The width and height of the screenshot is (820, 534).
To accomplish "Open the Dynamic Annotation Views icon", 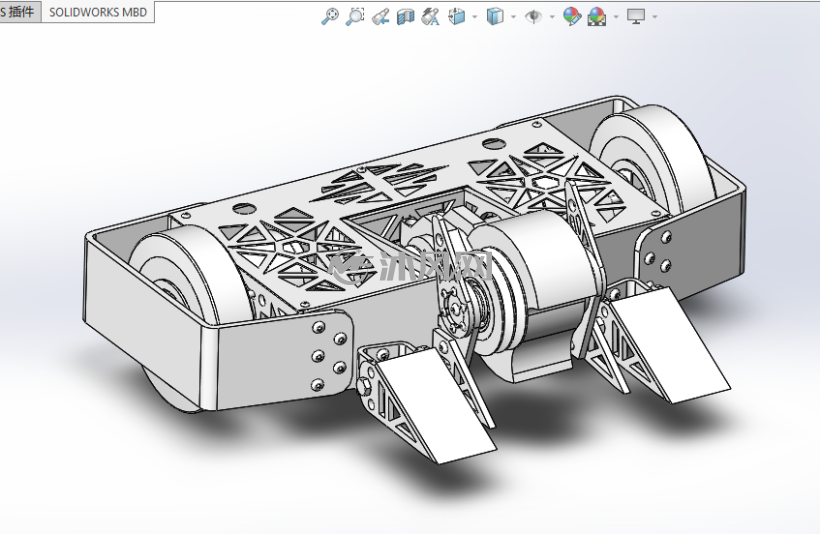I will [x=430, y=16].
